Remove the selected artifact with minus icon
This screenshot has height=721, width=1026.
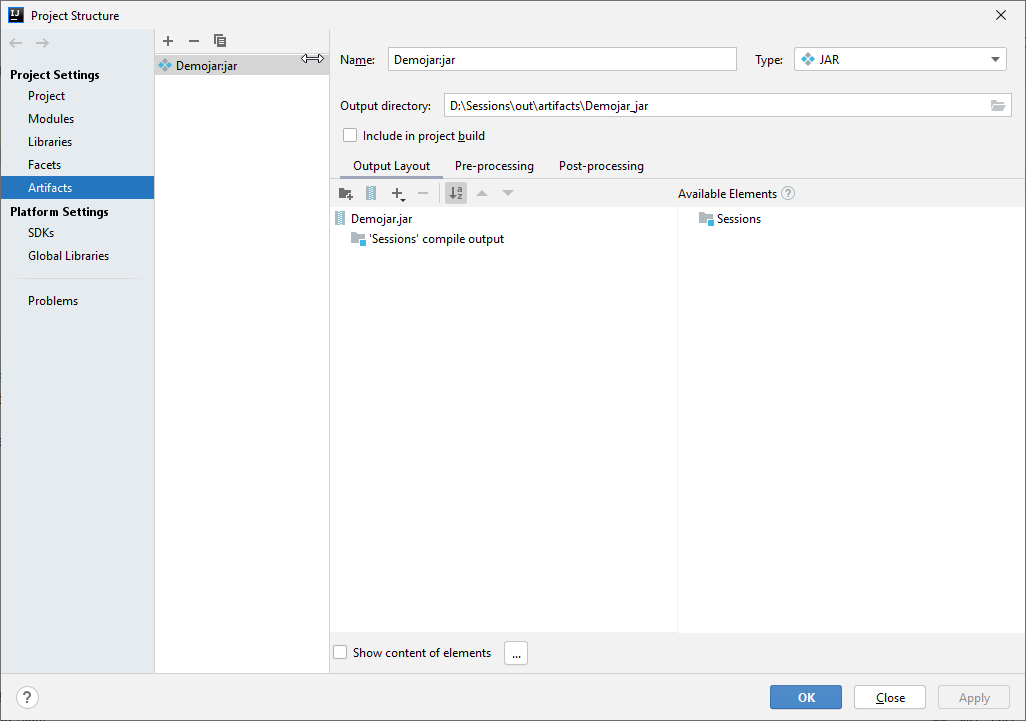pos(194,41)
